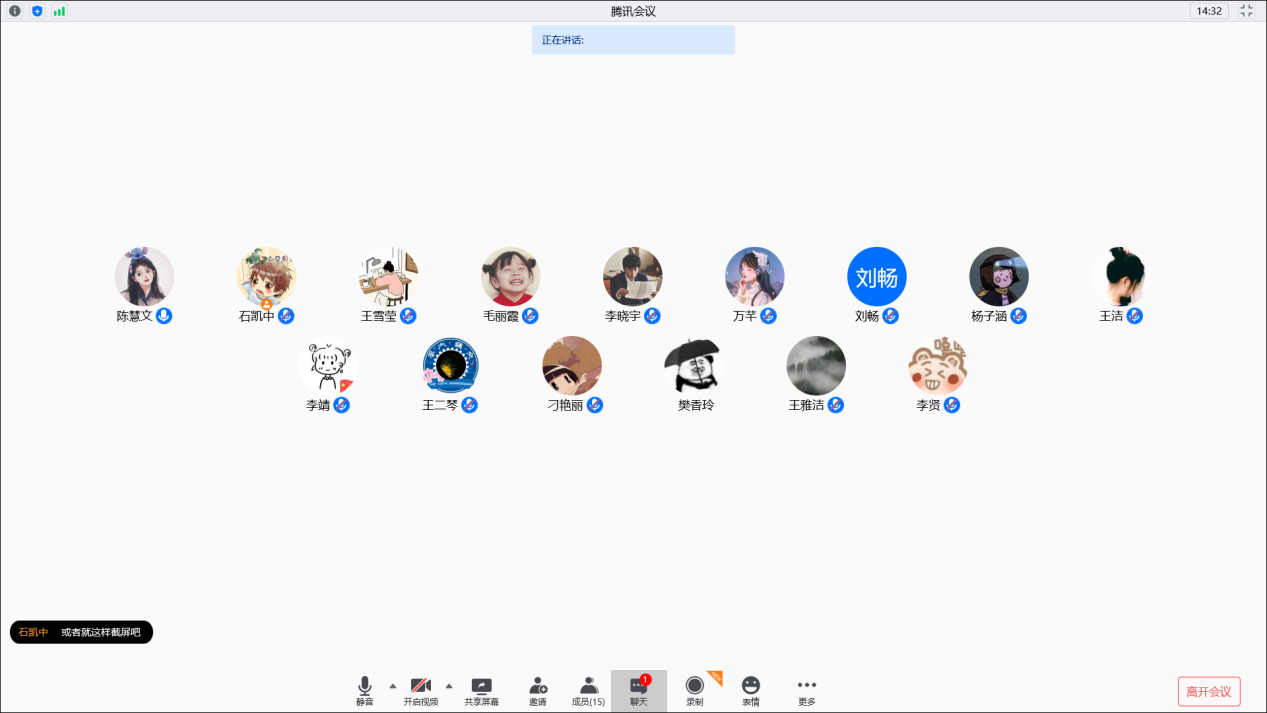
Task: Expand audio options arrow beside 静音
Action: 392,686
